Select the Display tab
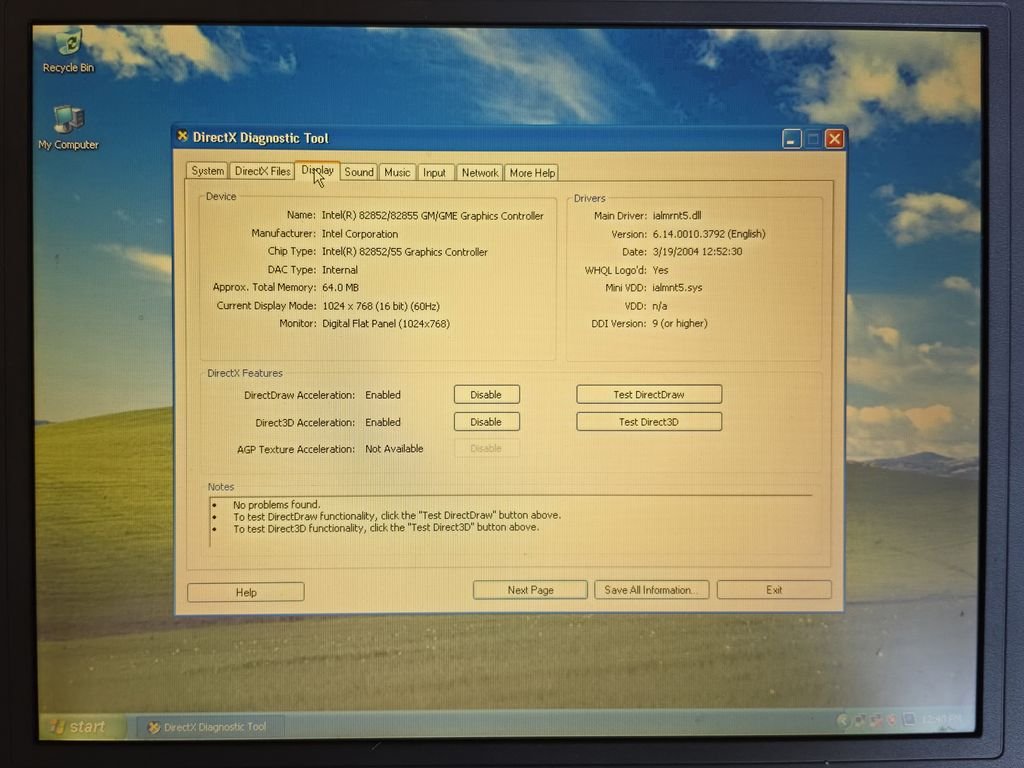The image size is (1024, 768). [x=317, y=170]
